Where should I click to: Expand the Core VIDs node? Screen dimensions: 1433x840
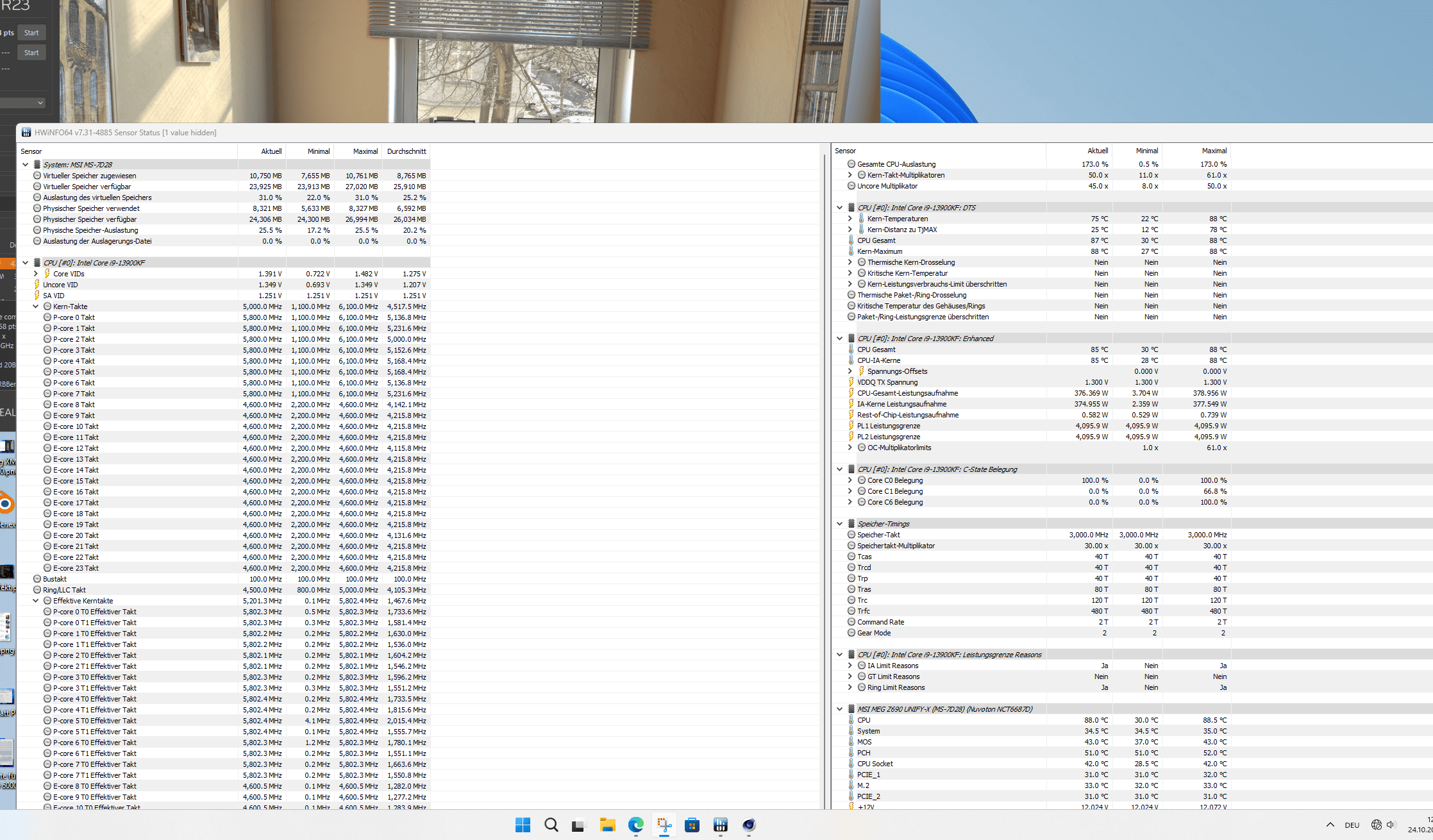tap(36, 274)
